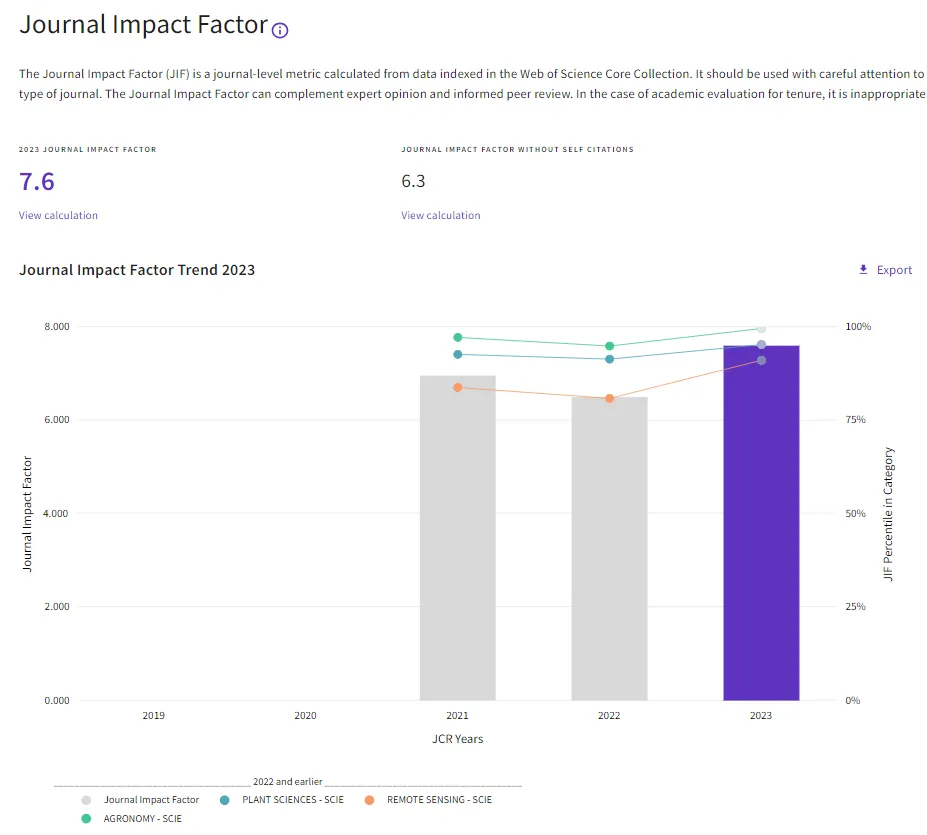Open the Export link for the chart

click(885, 270)
